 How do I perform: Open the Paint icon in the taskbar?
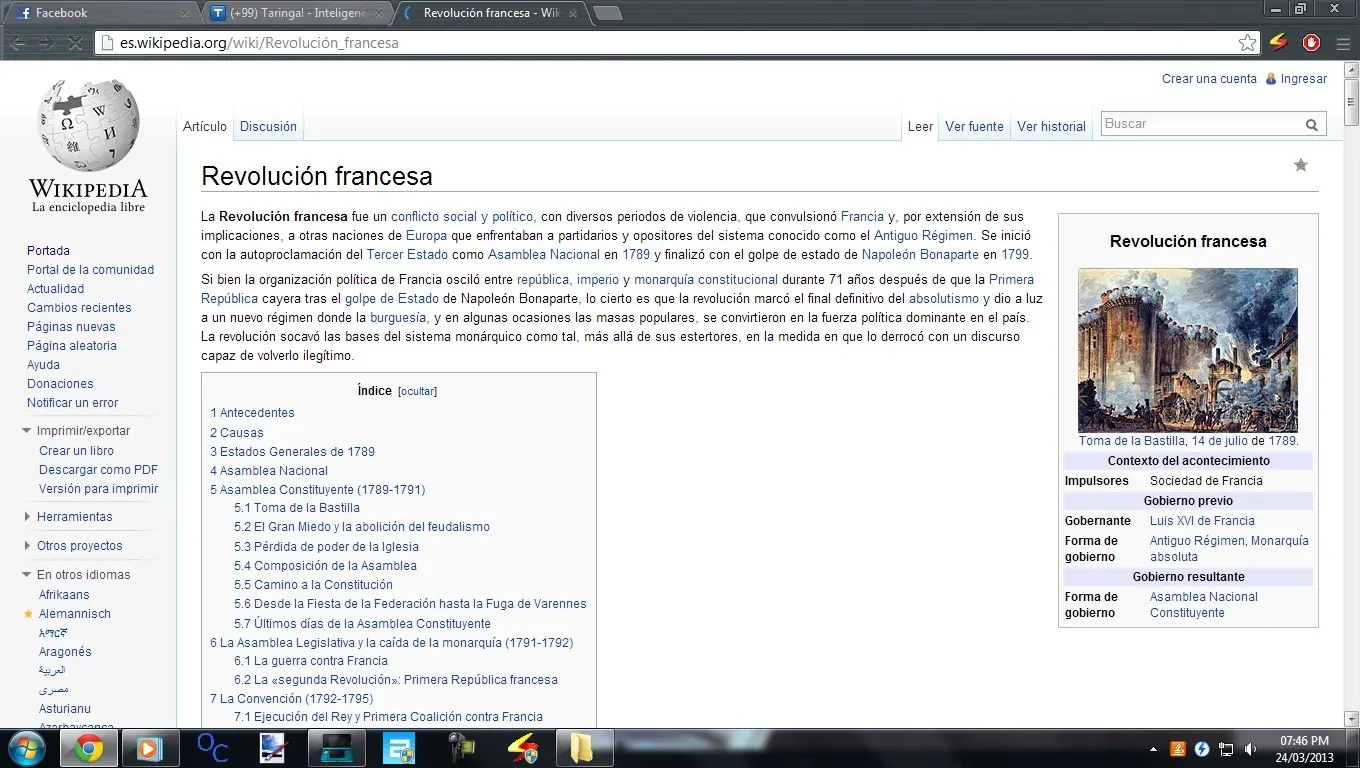[x=273, y=748]
